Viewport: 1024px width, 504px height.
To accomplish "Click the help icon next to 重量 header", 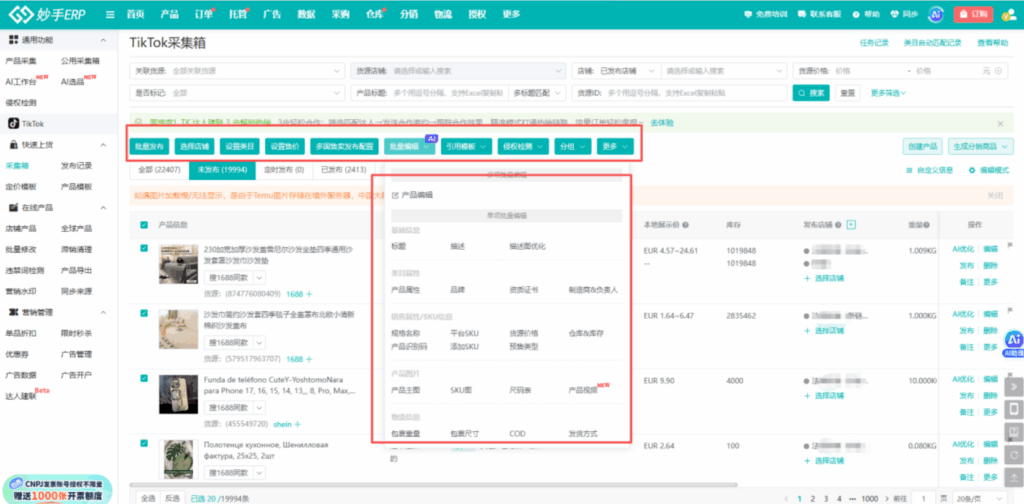I will [926, 225].
